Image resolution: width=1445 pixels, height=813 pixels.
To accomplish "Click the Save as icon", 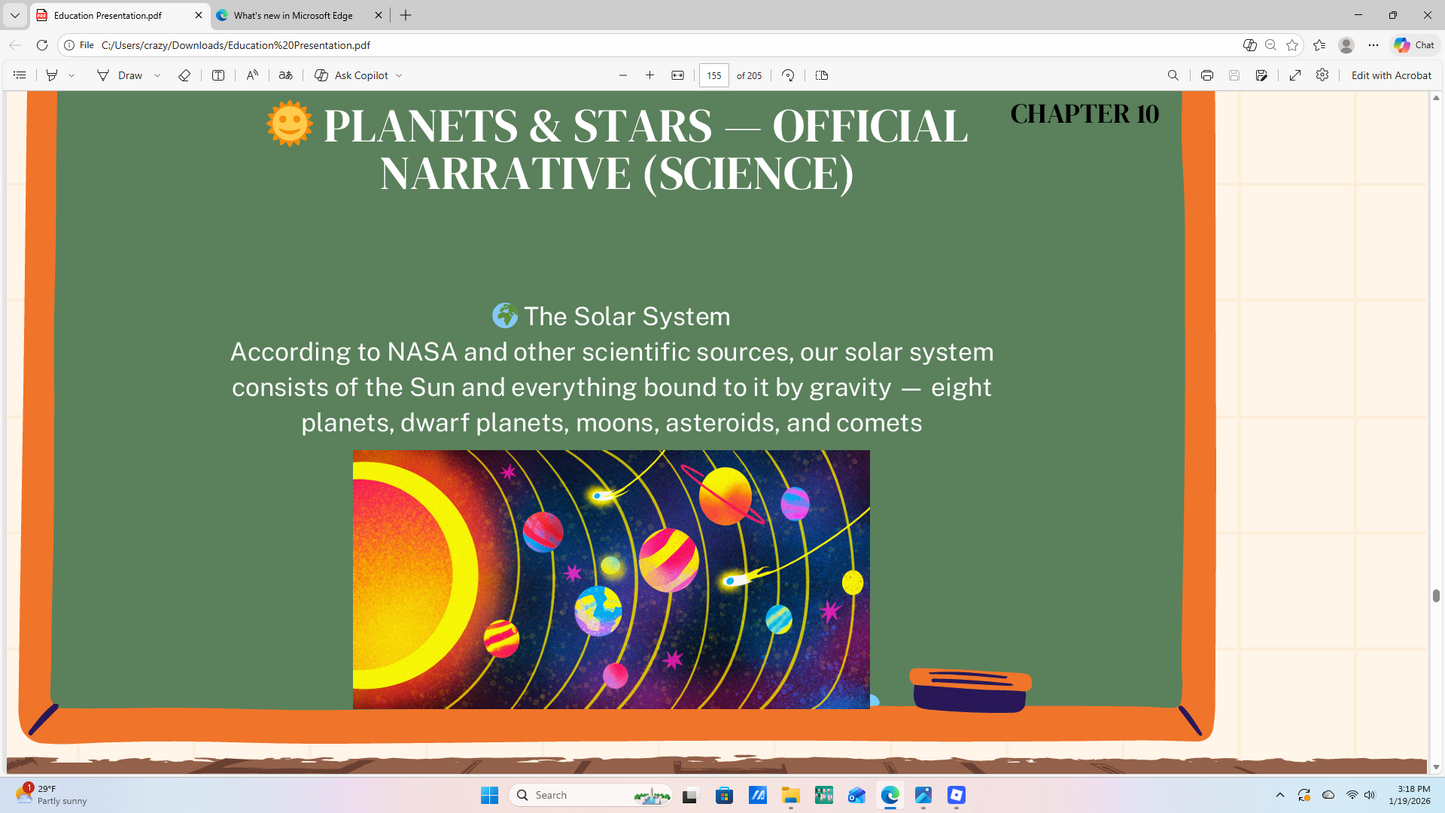I will (x=1262, y=75).
